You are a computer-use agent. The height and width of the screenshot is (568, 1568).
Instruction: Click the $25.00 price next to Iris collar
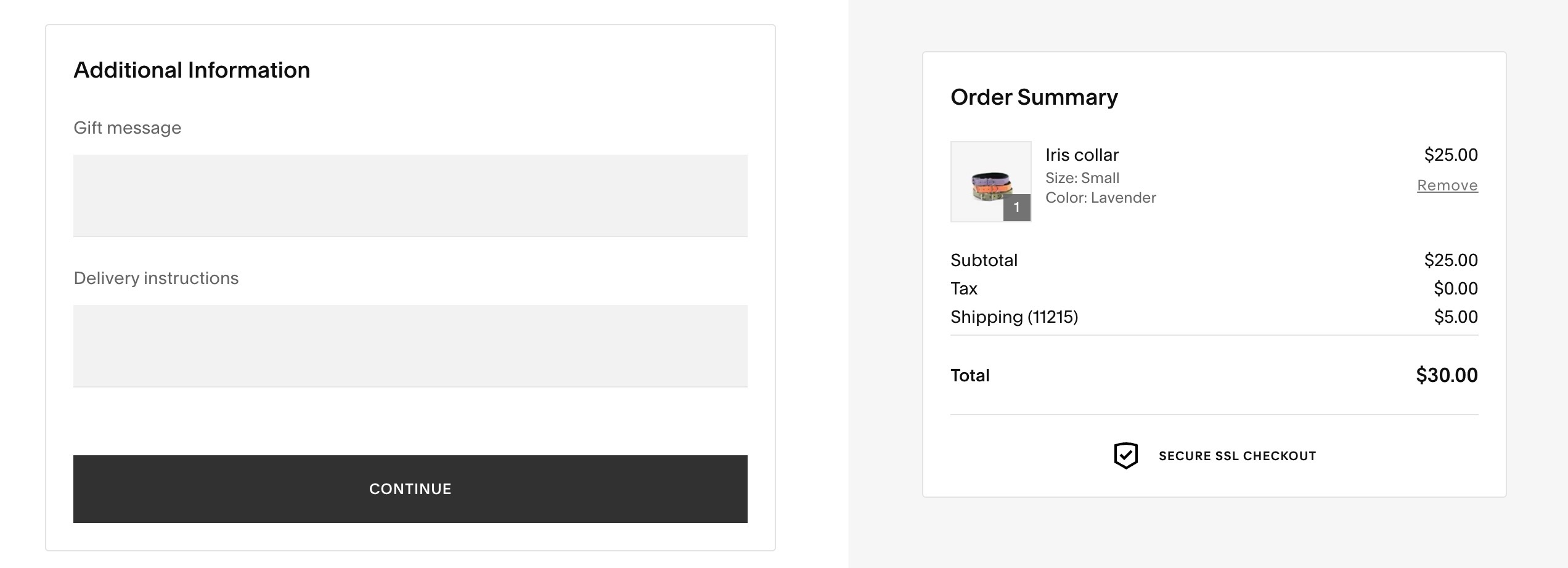1451,155
